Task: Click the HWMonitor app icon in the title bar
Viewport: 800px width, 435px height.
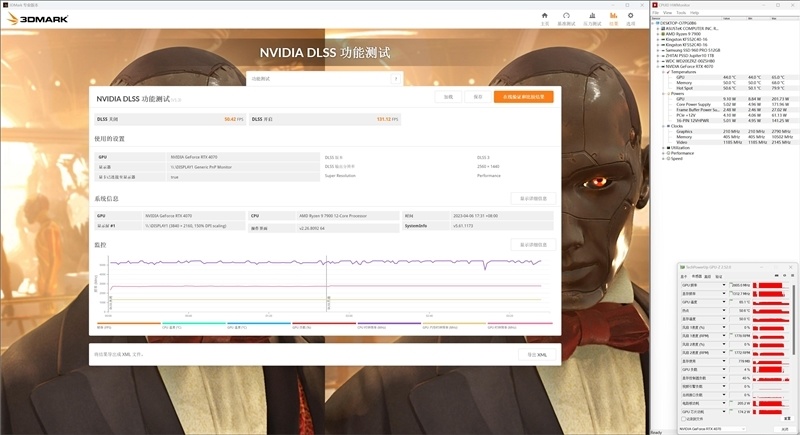Action: click(x=655, y=5)
